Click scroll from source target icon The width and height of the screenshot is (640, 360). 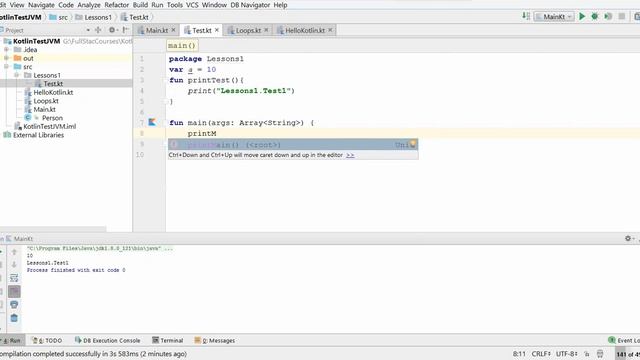[x=98, y=30]
